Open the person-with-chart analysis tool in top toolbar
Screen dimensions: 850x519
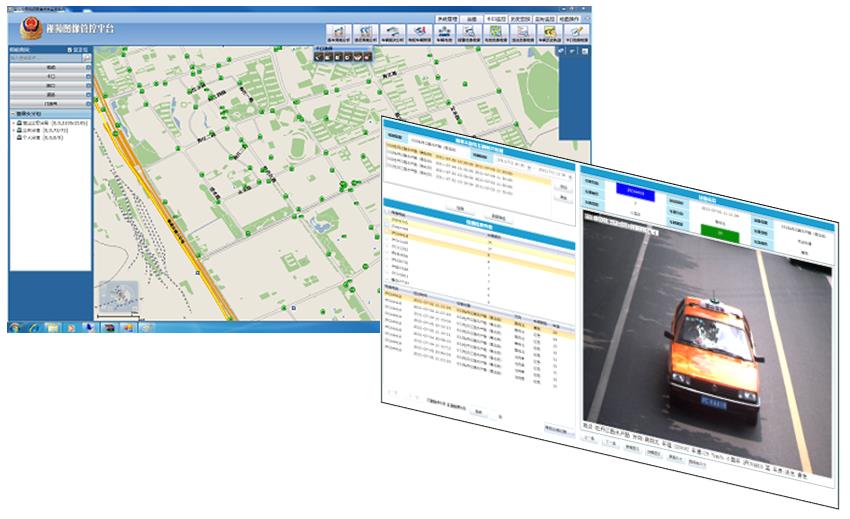point(339,34)
